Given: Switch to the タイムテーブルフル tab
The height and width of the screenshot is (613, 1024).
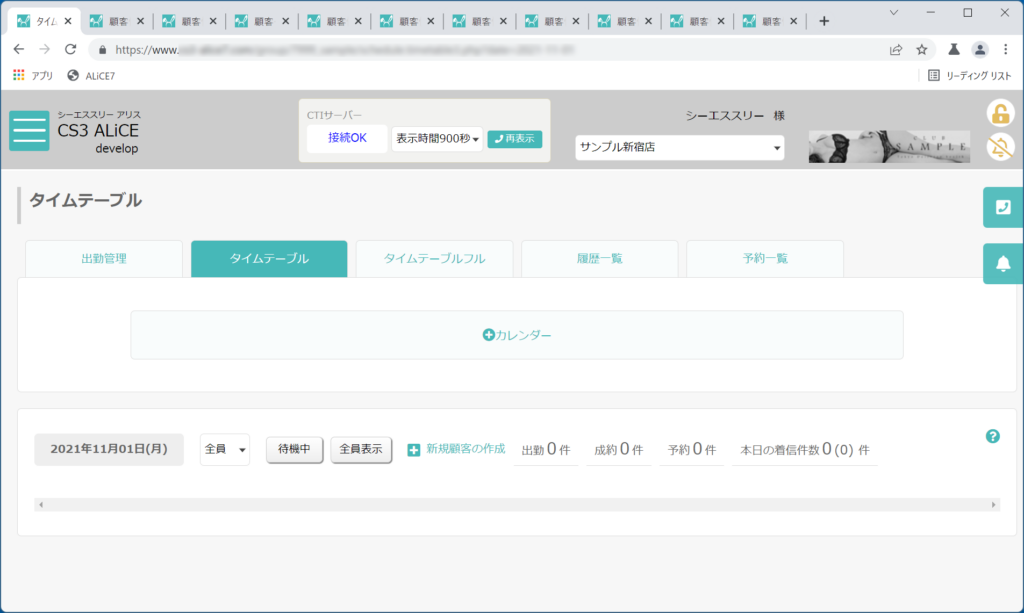Looking at the screenshot, I should point(434,259).
